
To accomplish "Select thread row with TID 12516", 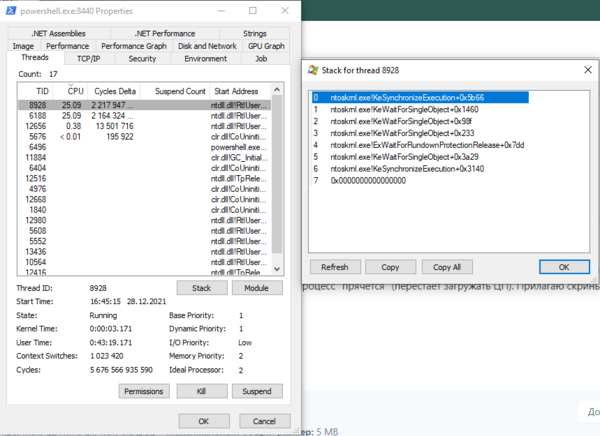I will pos(145,178).
